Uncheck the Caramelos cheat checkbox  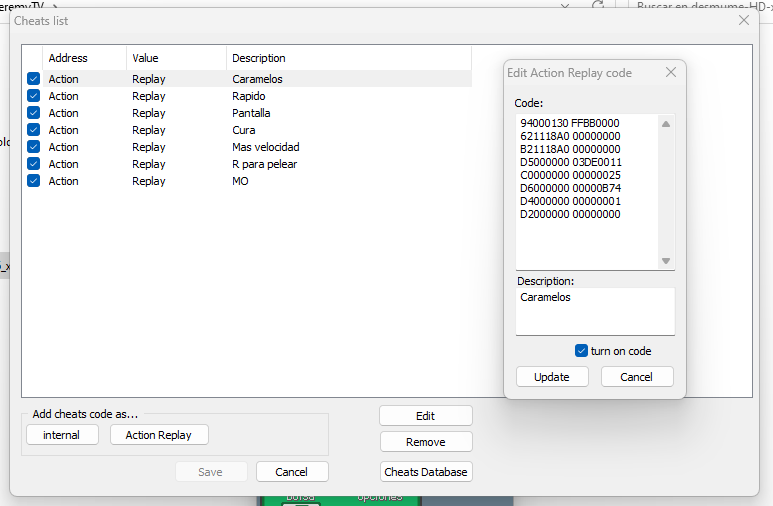click(x=34, y=79)
